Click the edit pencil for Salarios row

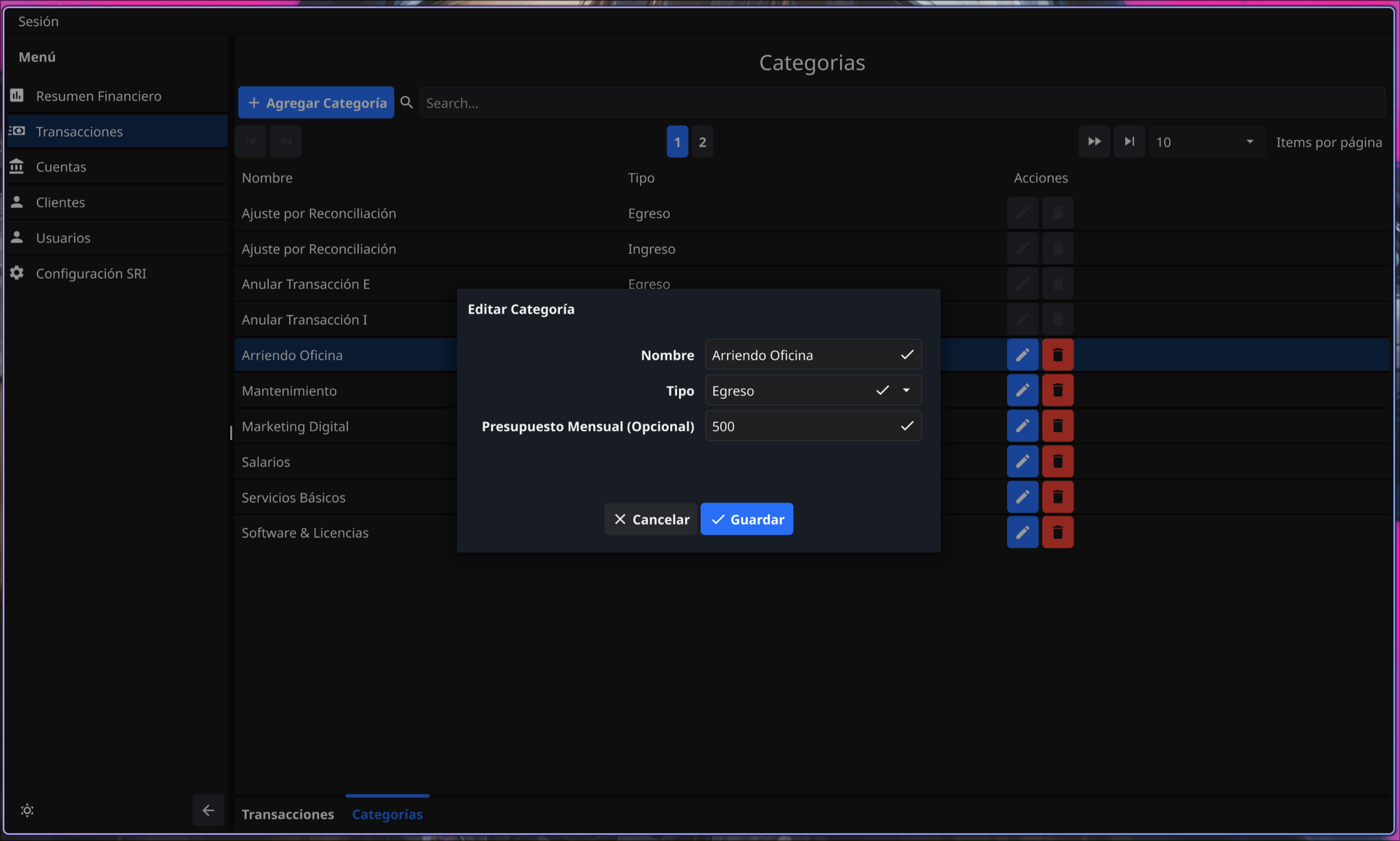(x=1022, y=462)
